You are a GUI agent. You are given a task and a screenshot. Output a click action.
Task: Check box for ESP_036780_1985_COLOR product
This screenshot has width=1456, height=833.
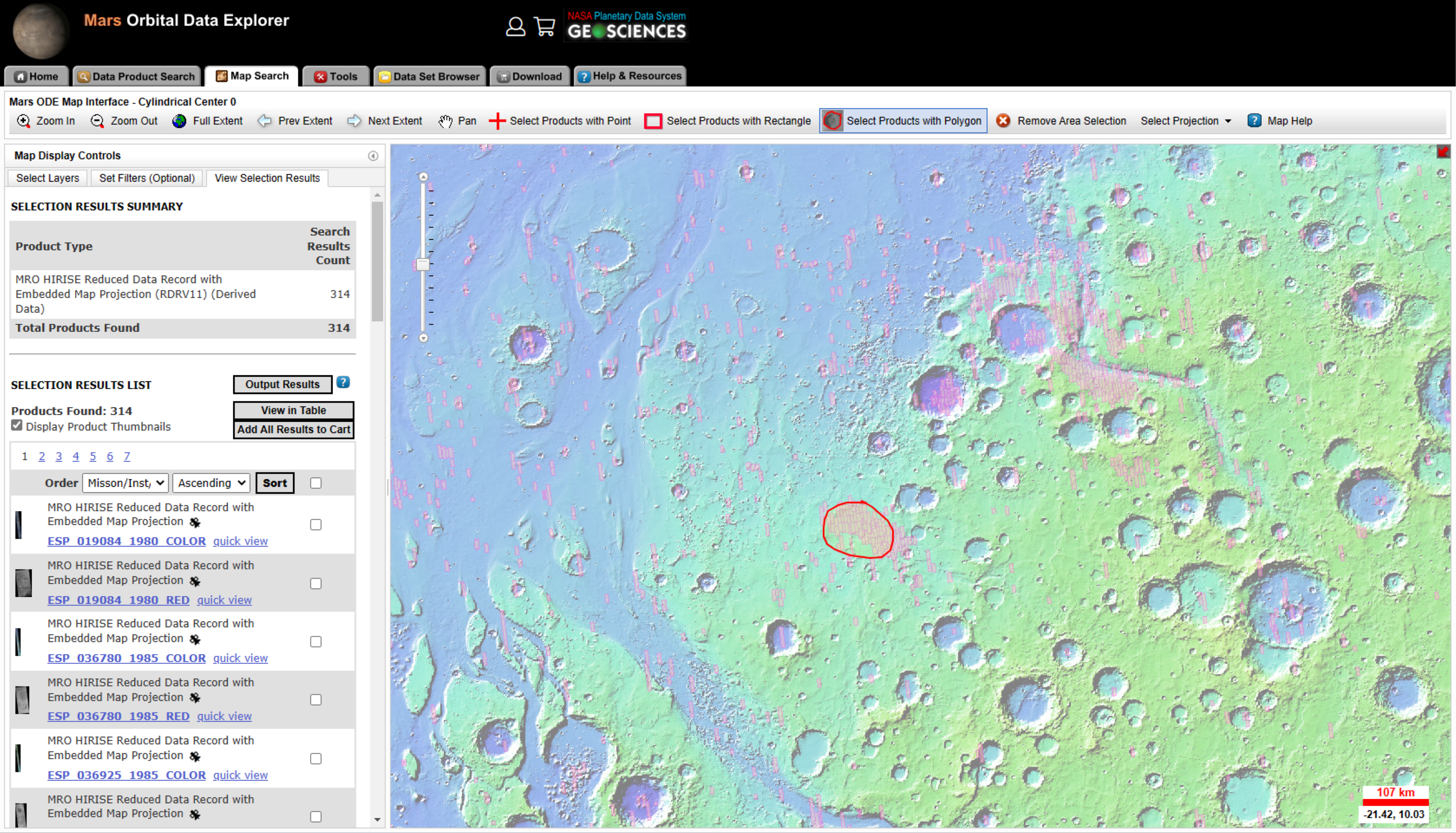click(315, 641)
